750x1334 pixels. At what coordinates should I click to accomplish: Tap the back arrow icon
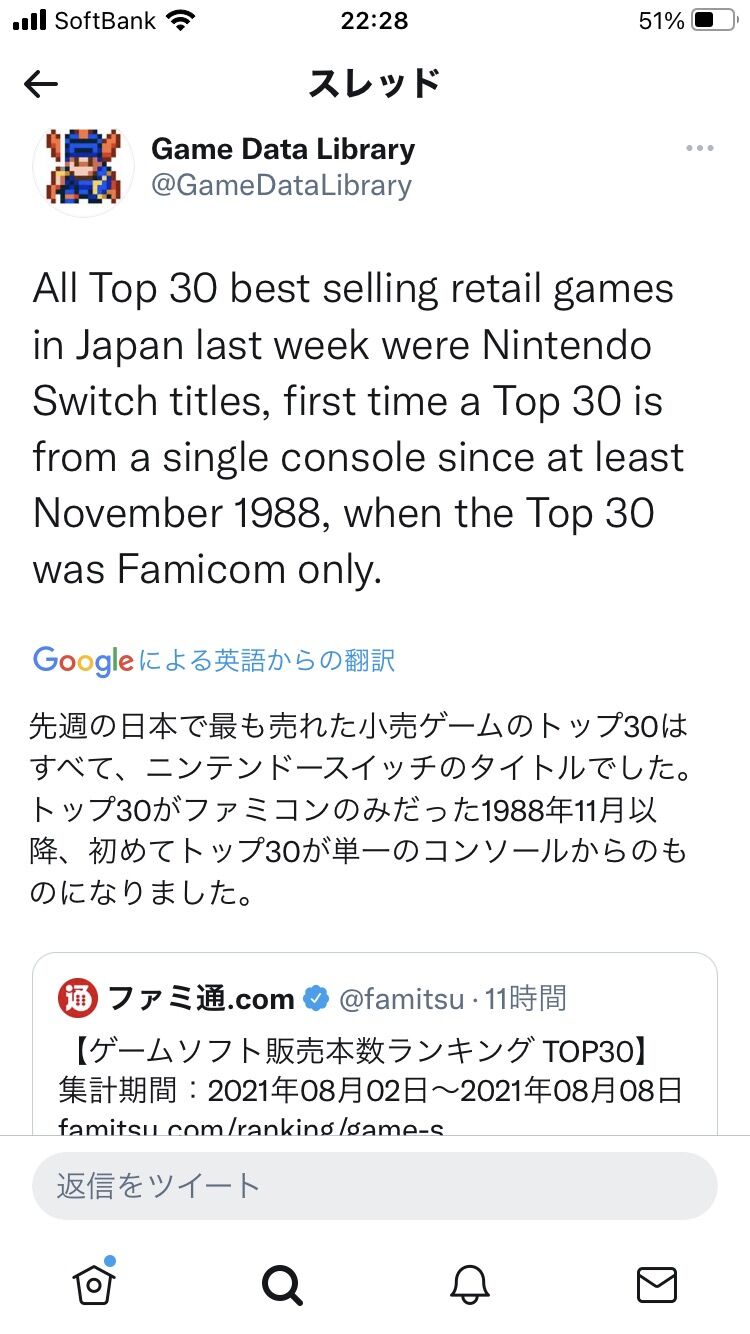tap(41, 85)
